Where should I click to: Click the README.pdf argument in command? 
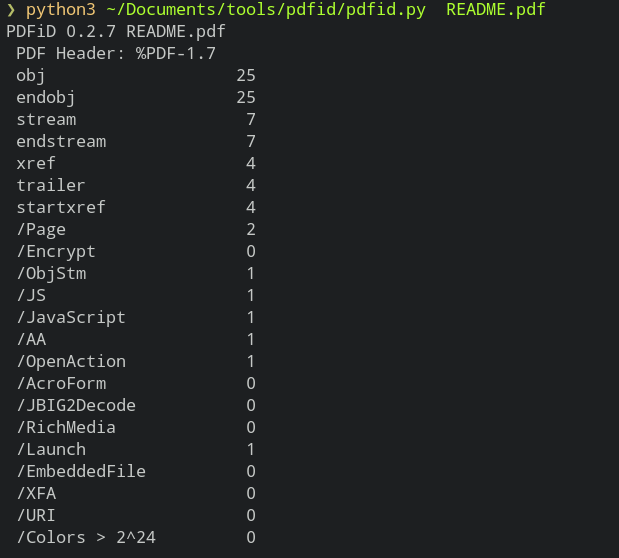pos(496,9)
